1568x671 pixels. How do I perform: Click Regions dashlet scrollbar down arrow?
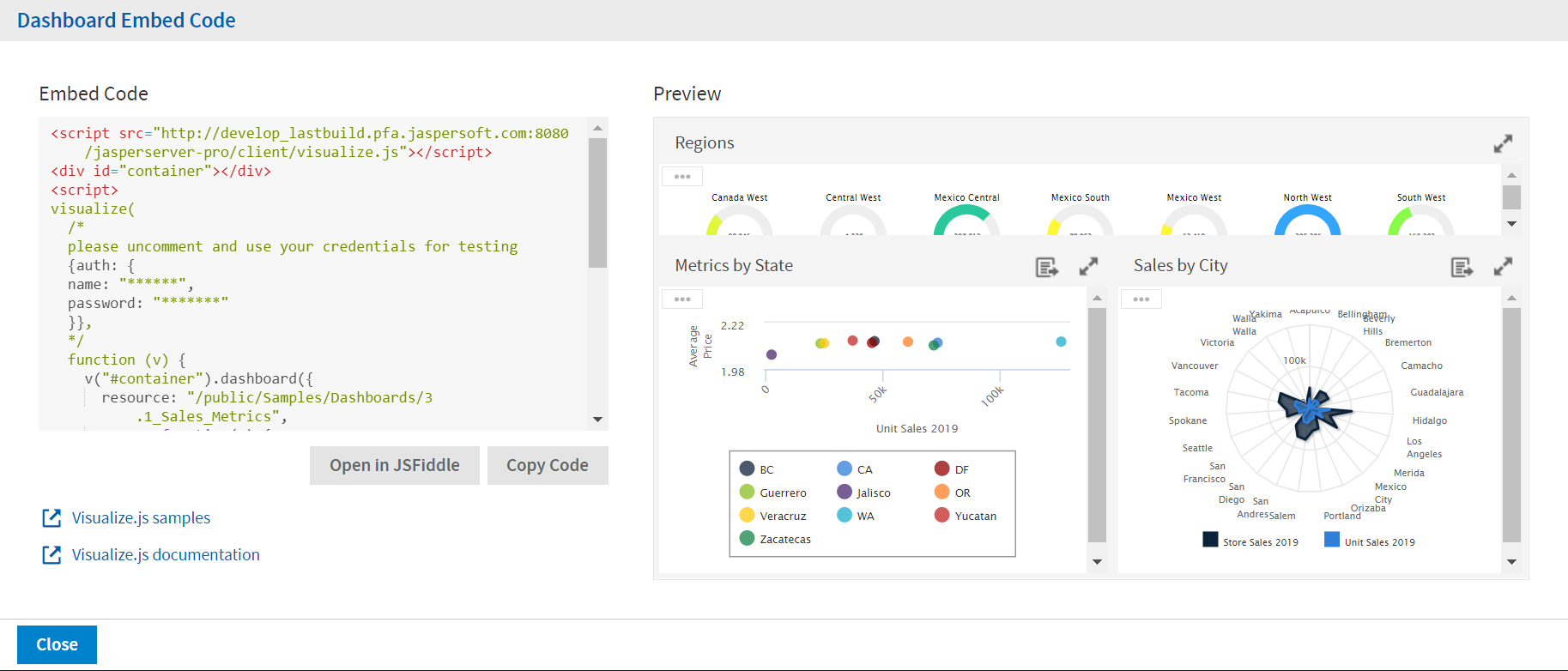point(1511,224)
